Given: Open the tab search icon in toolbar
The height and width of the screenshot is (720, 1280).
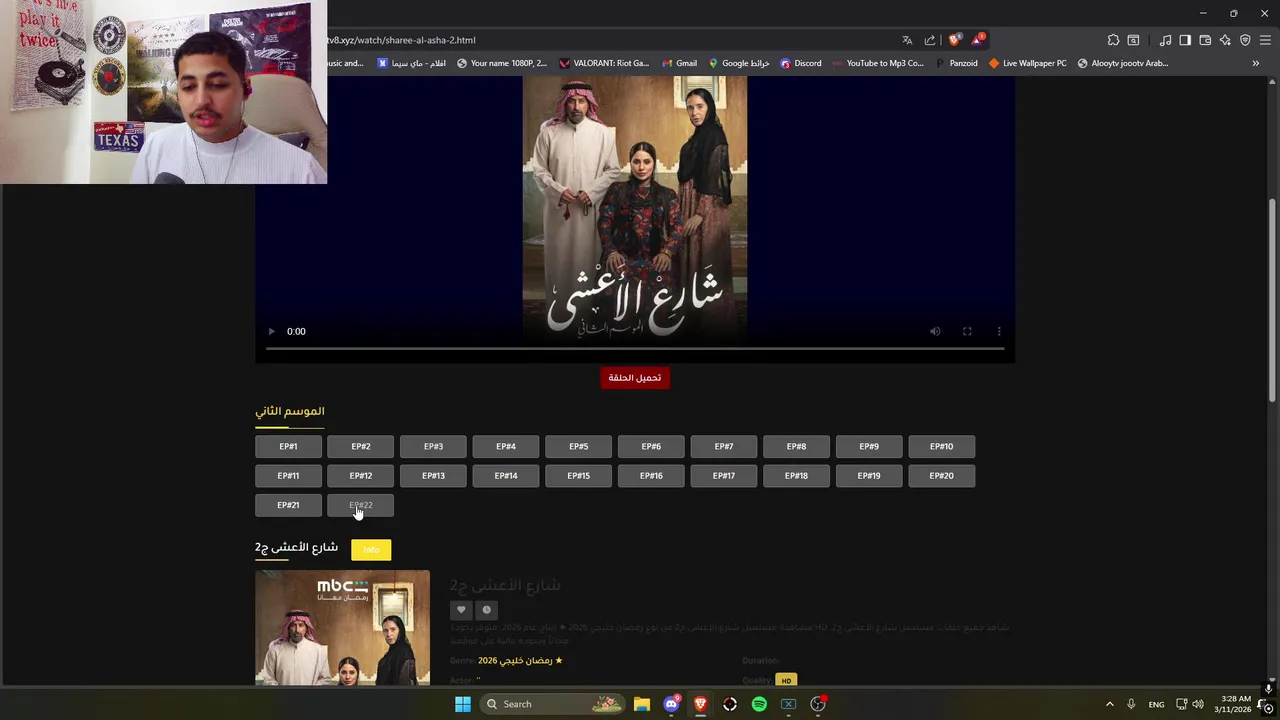Looking at the screenshot, I should tap(1133, 40).
